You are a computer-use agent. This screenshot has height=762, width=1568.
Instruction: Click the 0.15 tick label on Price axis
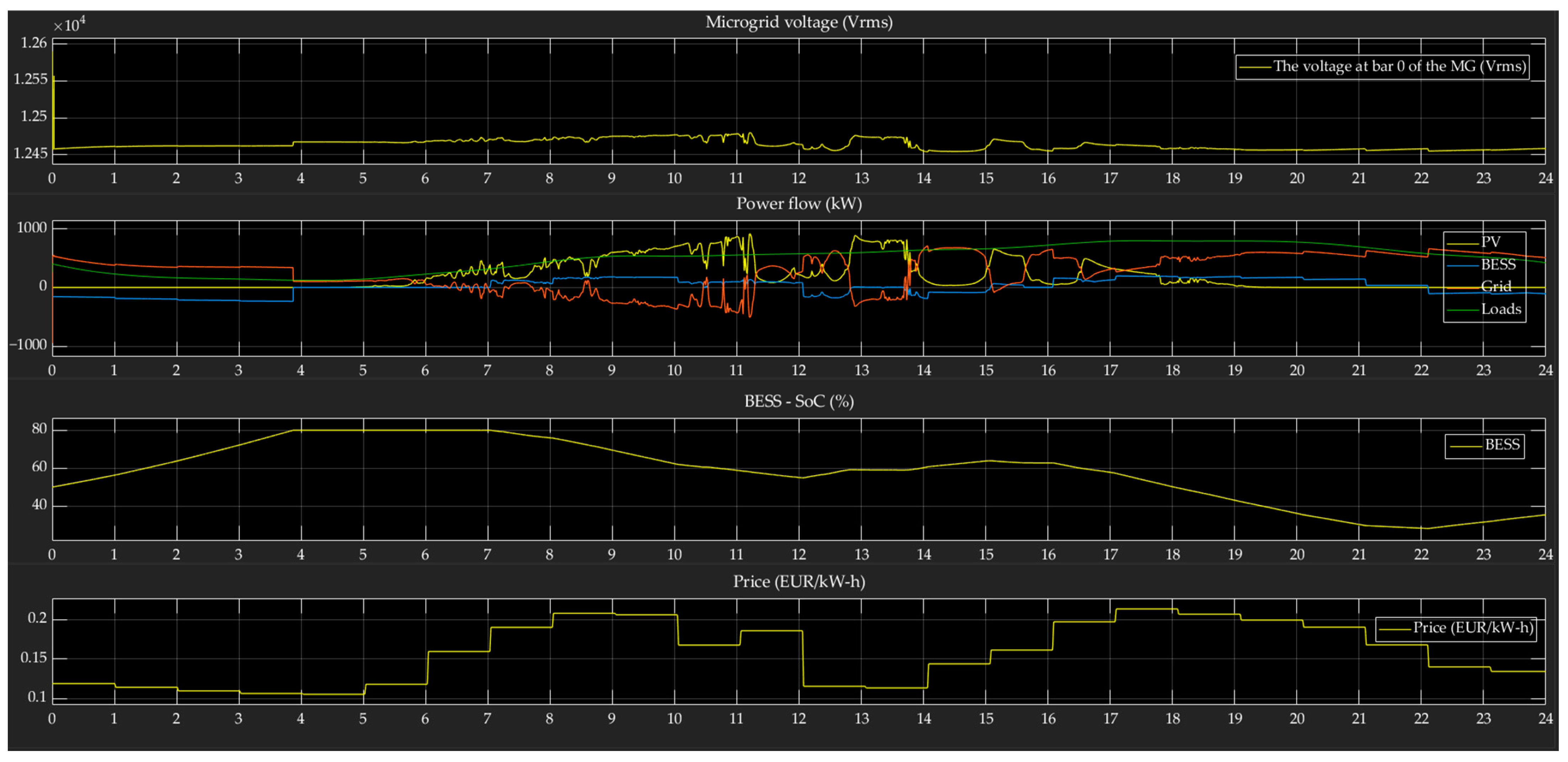point(33,658)
